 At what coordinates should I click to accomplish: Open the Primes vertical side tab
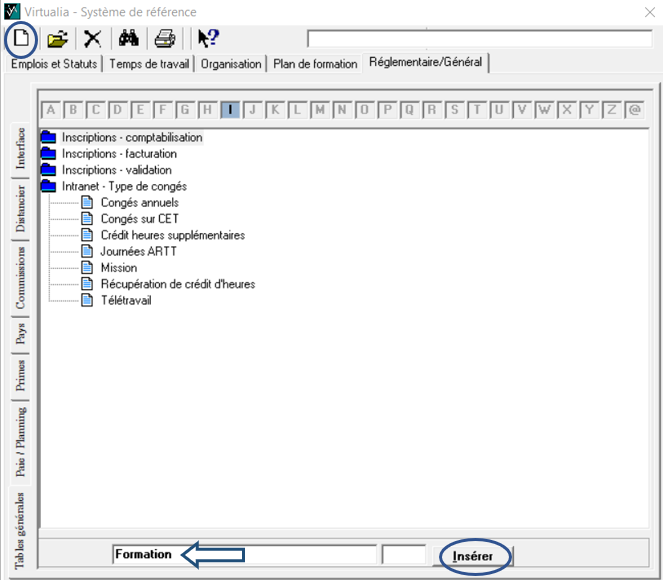tap(21, 375)
